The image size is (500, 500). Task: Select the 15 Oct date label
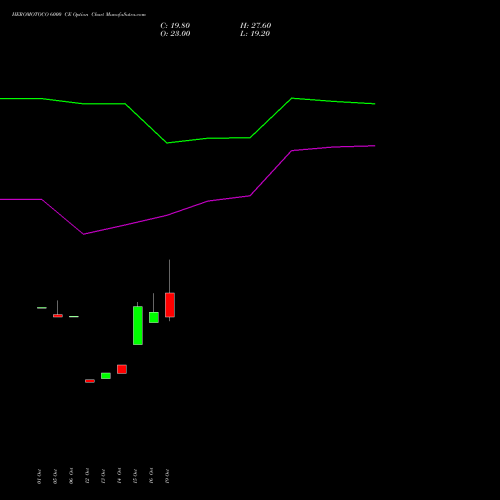coord(135,476)
